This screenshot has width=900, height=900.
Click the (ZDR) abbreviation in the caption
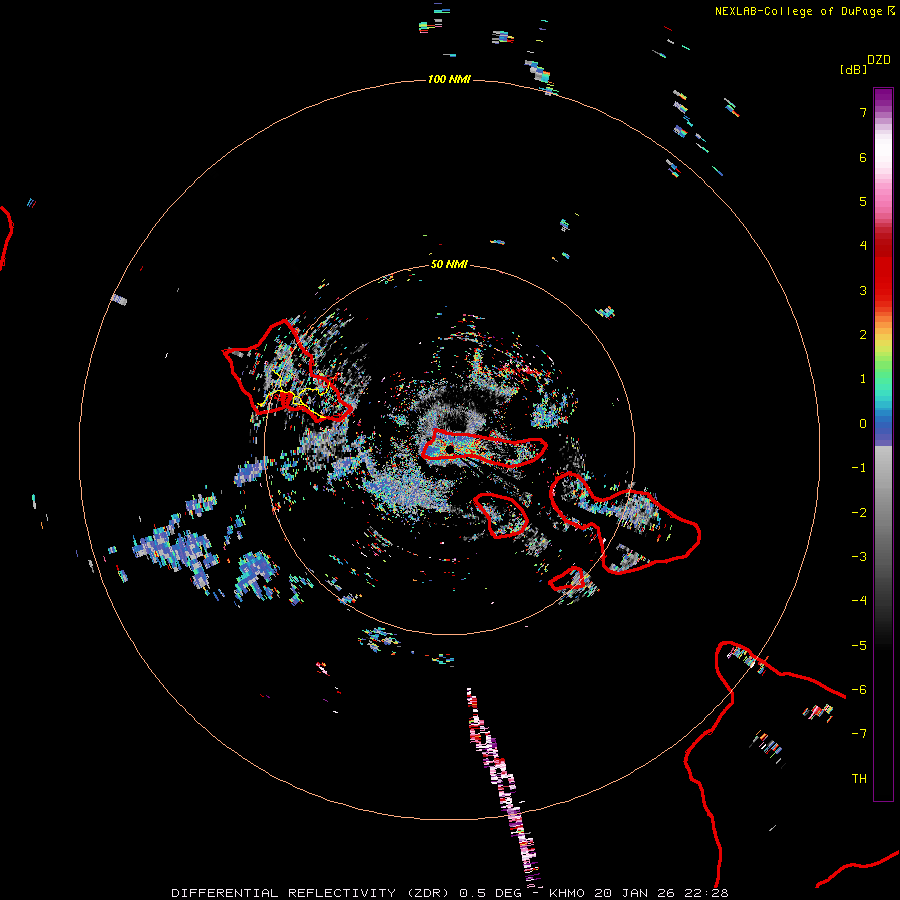click(428, 893)
